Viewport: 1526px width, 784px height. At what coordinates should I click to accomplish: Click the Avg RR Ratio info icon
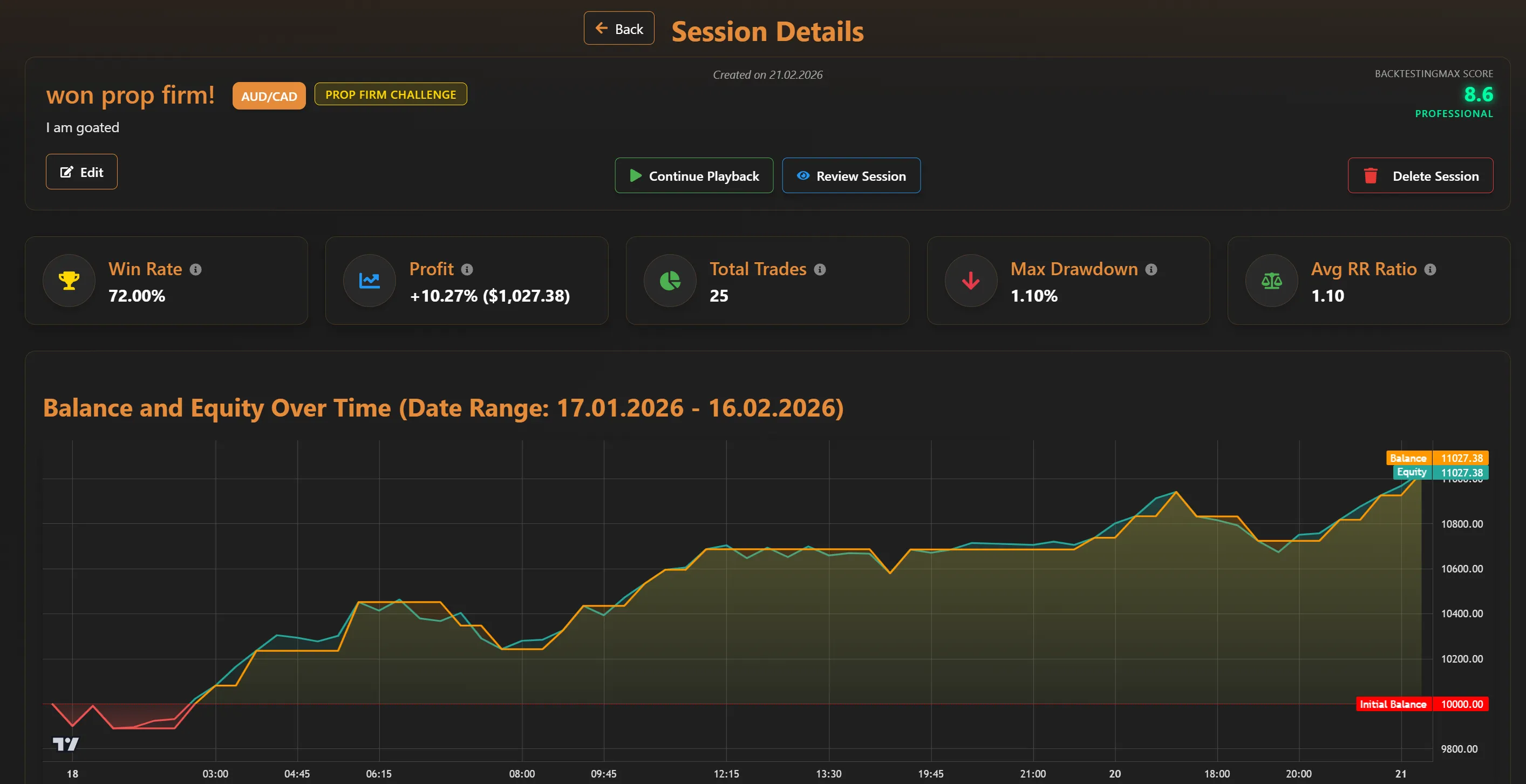pos(1430,269)
